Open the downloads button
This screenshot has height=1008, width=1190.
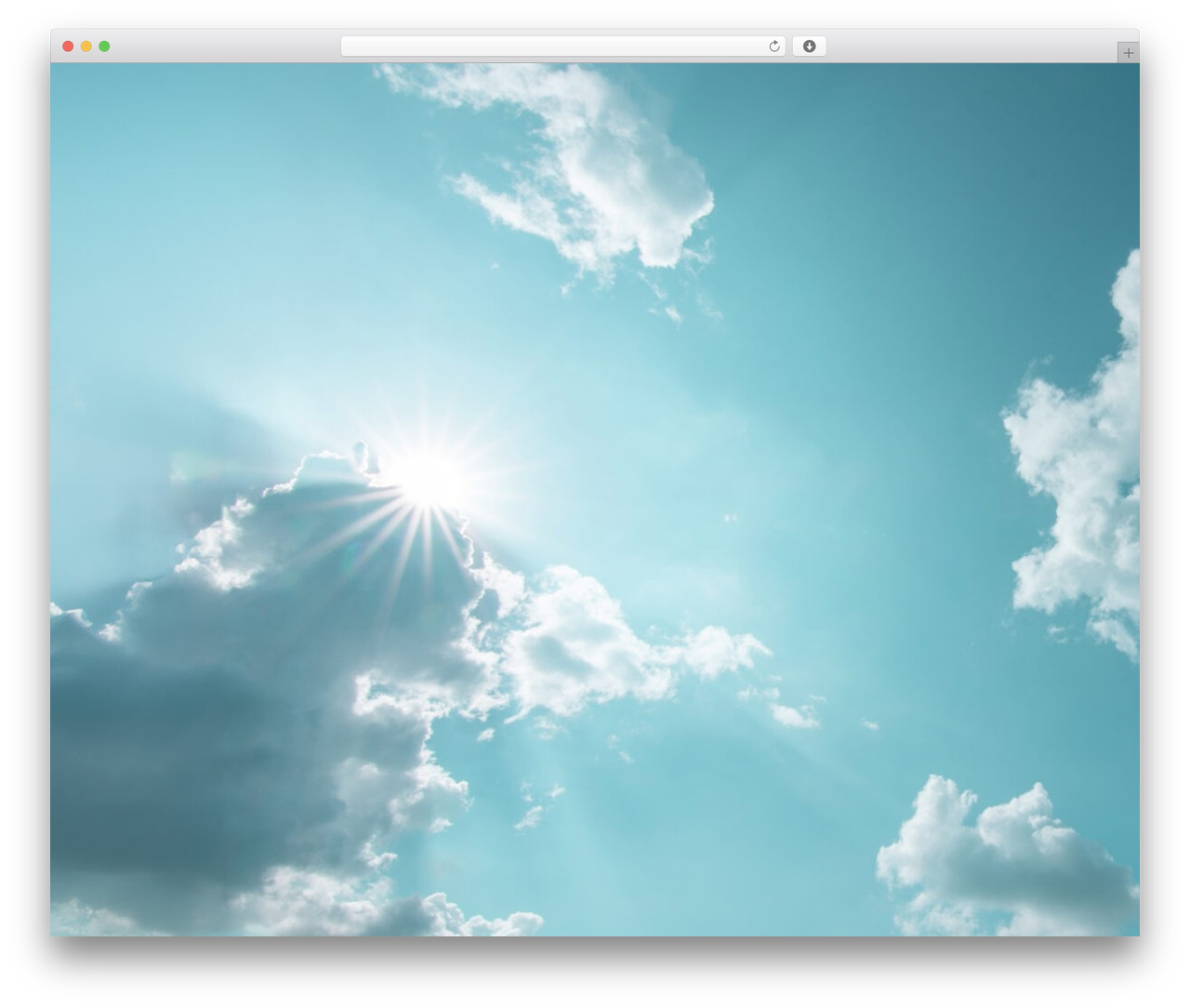[x=809, y=46]
